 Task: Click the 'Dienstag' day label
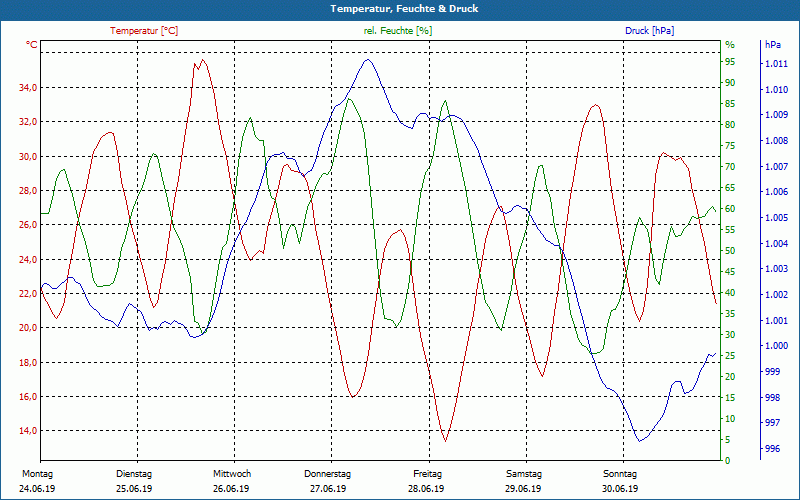(134, 474)
